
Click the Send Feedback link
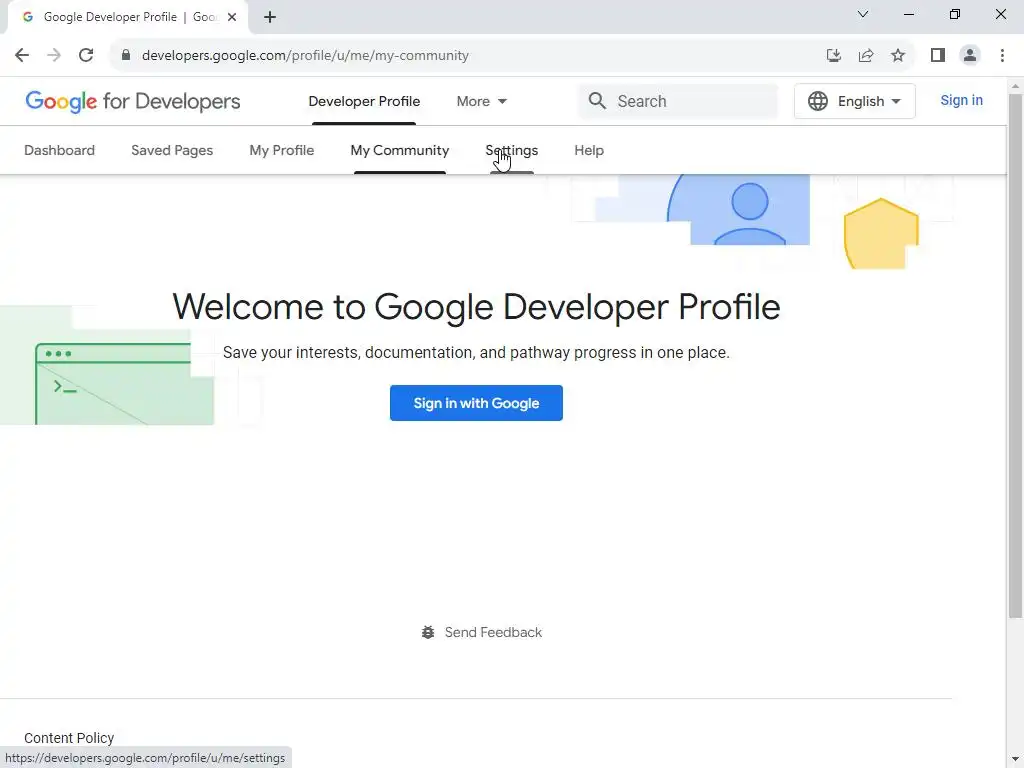493,632
